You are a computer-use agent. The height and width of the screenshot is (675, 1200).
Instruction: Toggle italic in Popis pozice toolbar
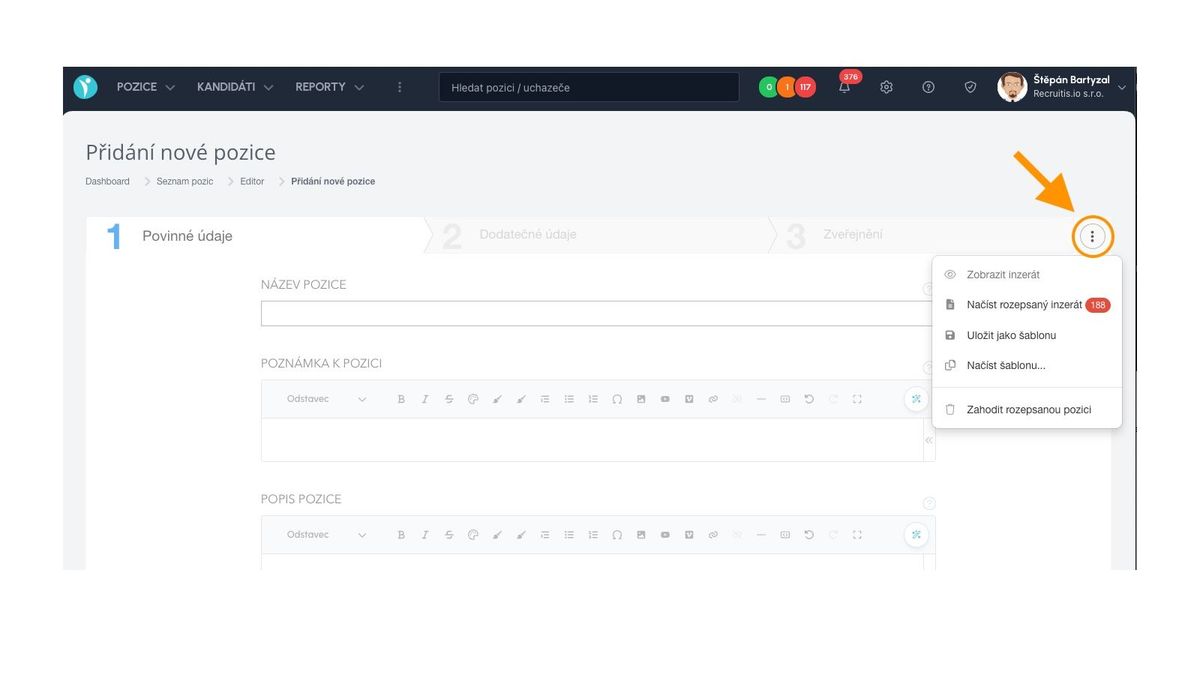pos(425,535)
